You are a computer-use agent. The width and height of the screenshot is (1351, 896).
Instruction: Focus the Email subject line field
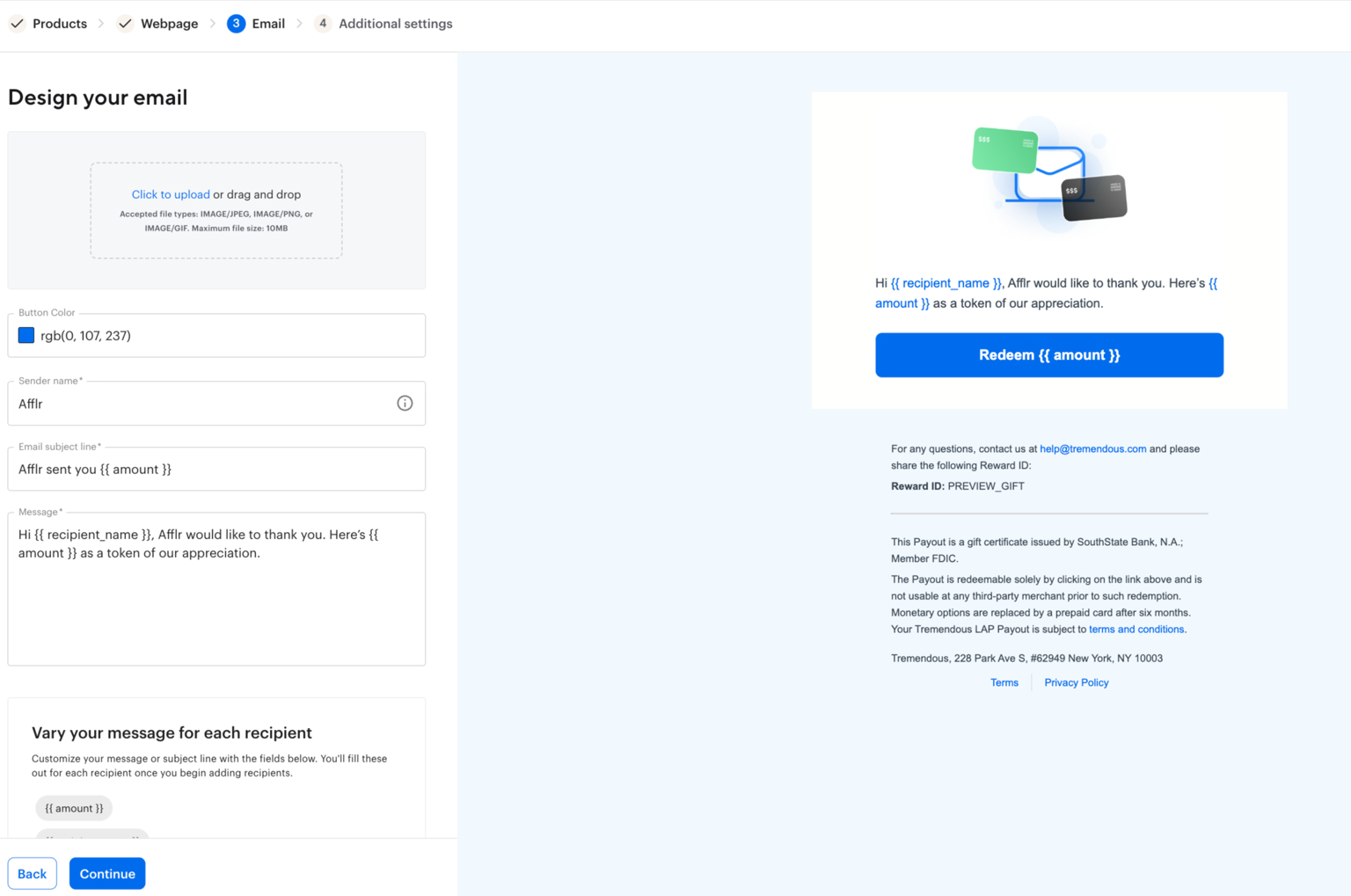pyautogui.click(x=216, y=470)
